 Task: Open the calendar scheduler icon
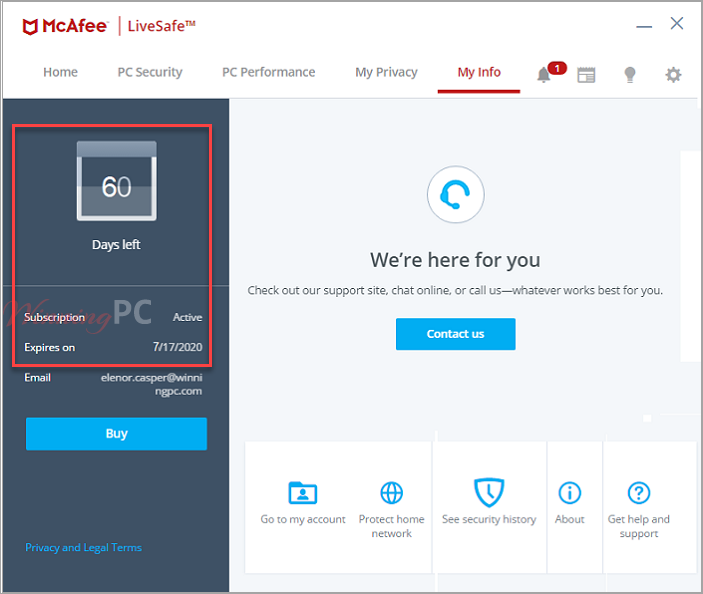tap(586, 75)
